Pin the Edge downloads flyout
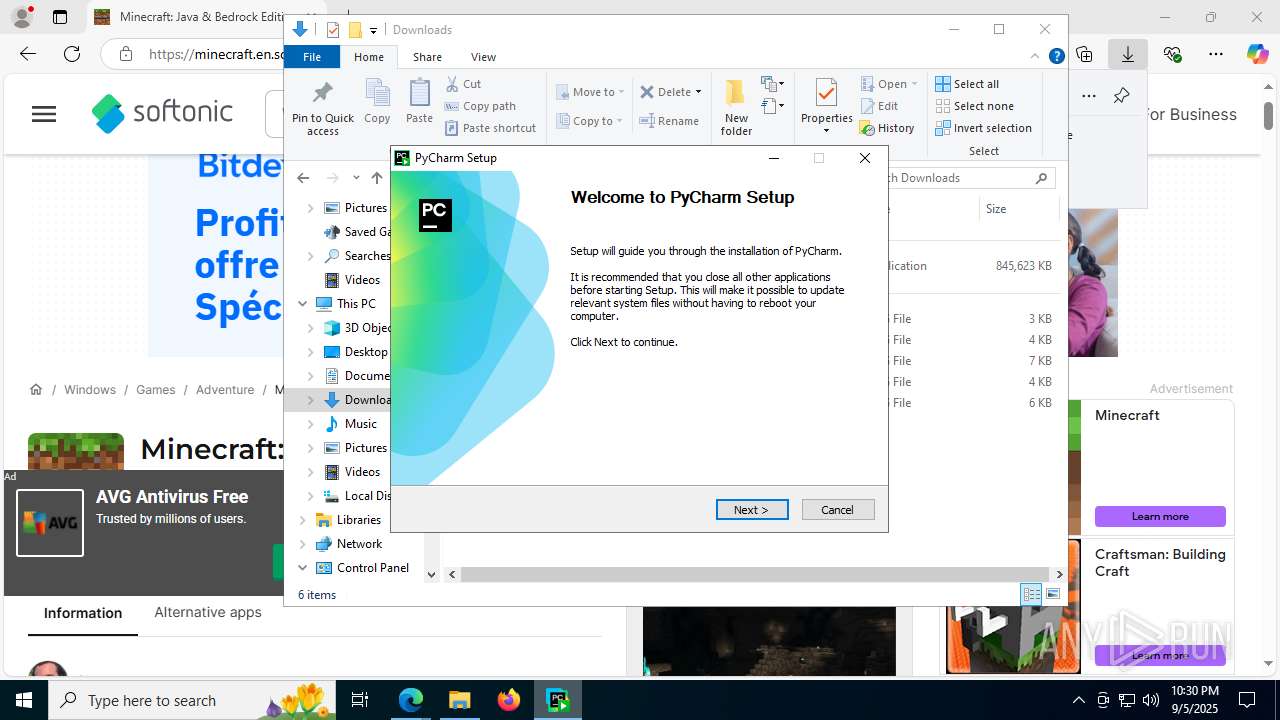 click(1121, 96)
